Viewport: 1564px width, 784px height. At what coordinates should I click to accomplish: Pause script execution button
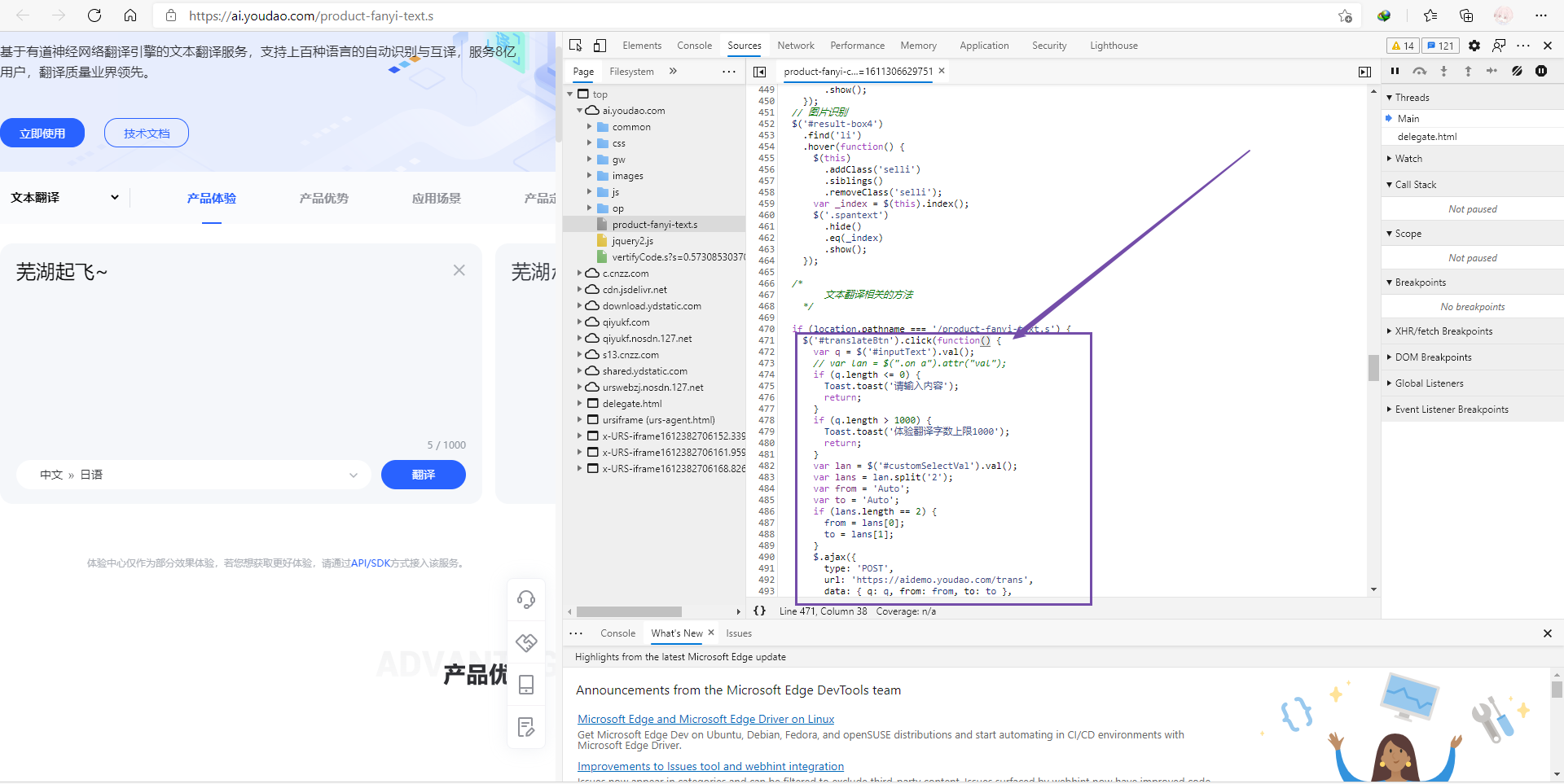[x=1395, y=71]
